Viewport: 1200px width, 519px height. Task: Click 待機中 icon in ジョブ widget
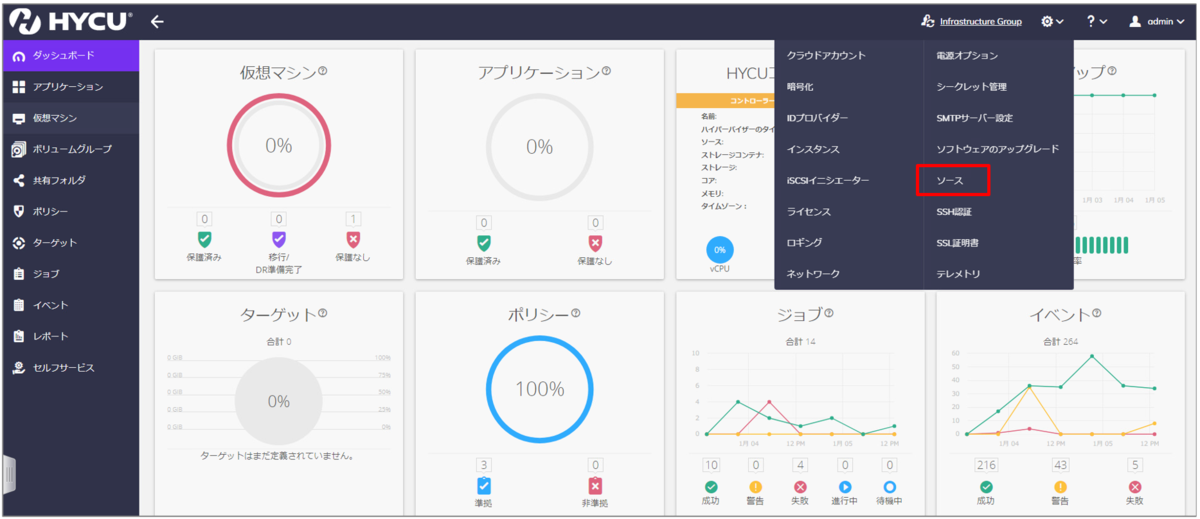pyautogui.click(x=889, y=486)
